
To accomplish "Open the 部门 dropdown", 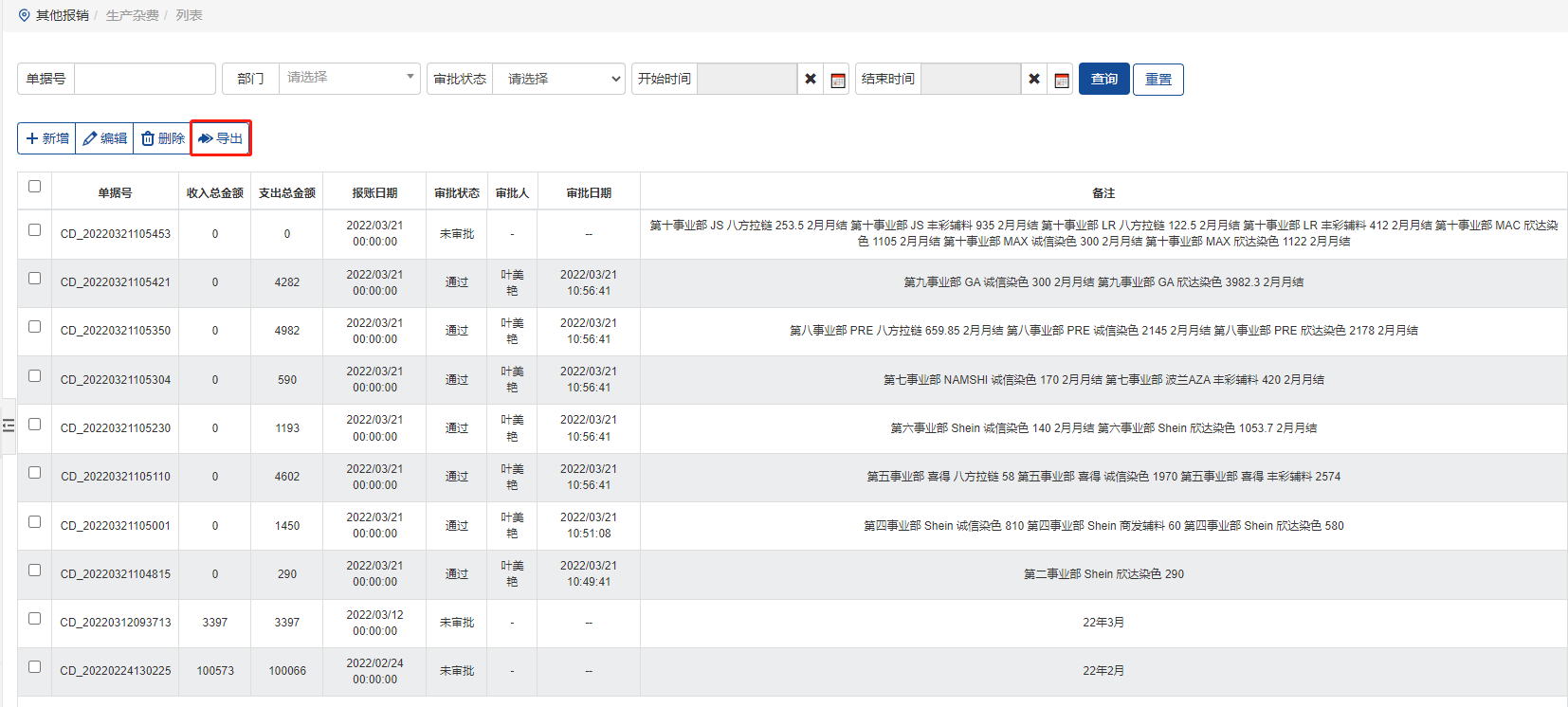I will pos(349,79).
